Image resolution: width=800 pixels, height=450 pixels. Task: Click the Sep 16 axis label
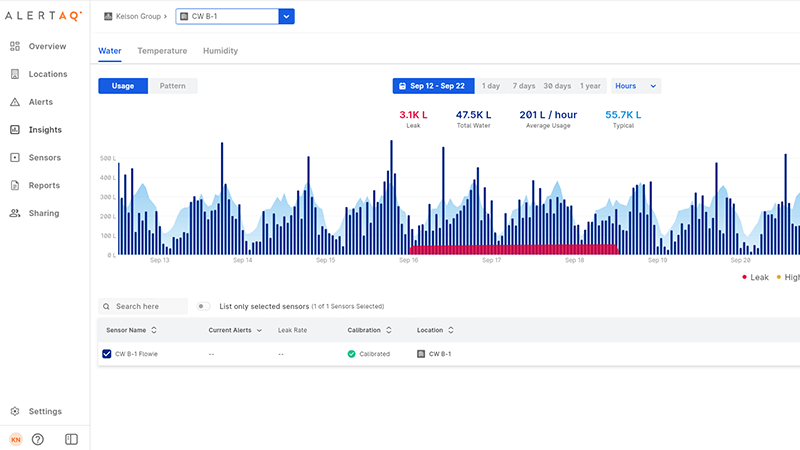pos(409,260)
